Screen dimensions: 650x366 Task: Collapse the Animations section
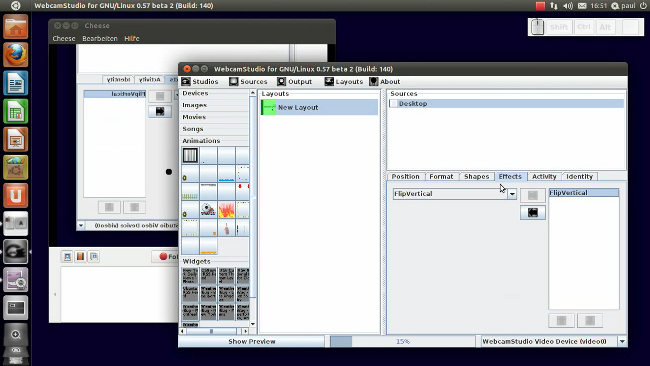click(215, 141)
